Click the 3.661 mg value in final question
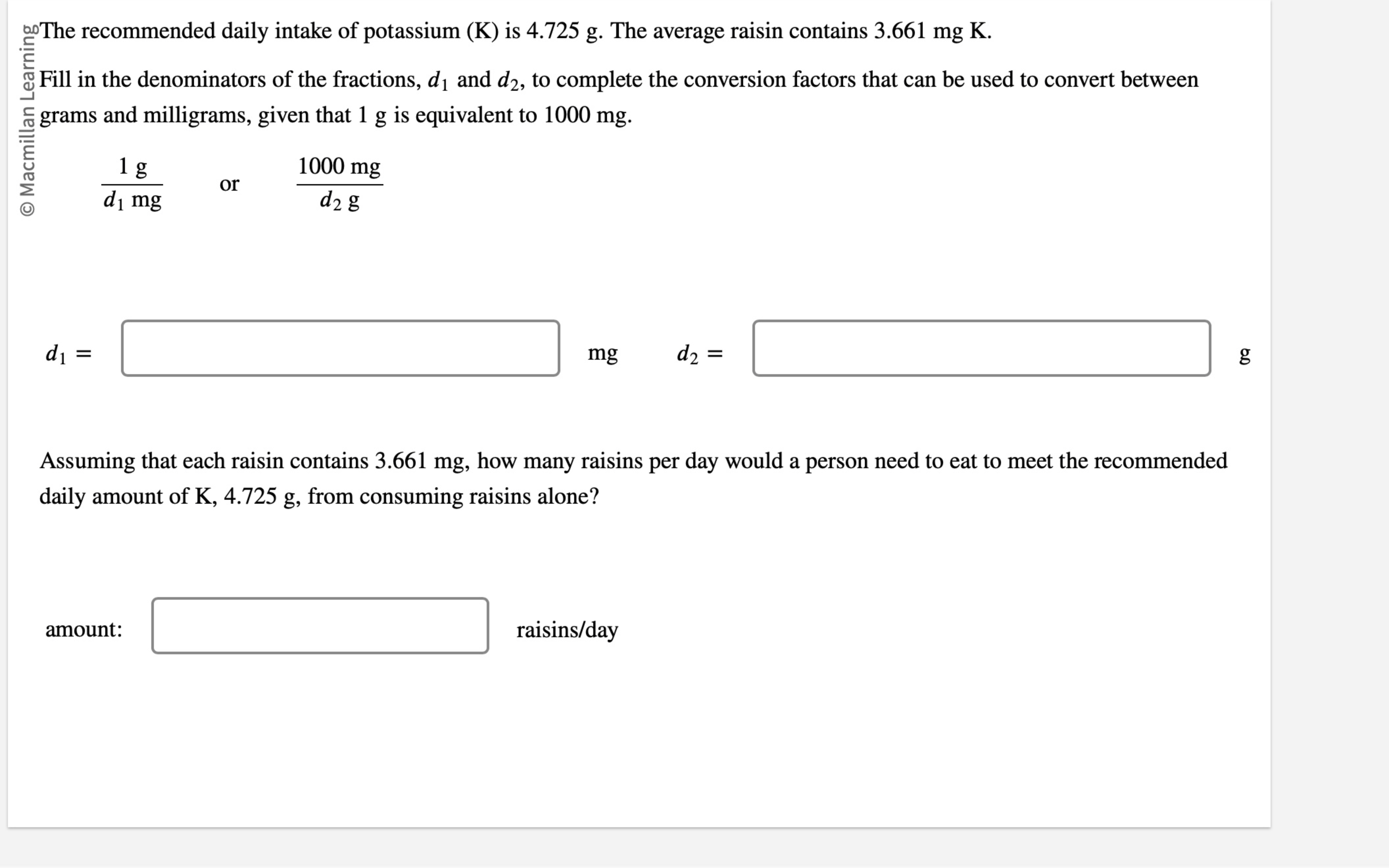 tap(416, 460)
